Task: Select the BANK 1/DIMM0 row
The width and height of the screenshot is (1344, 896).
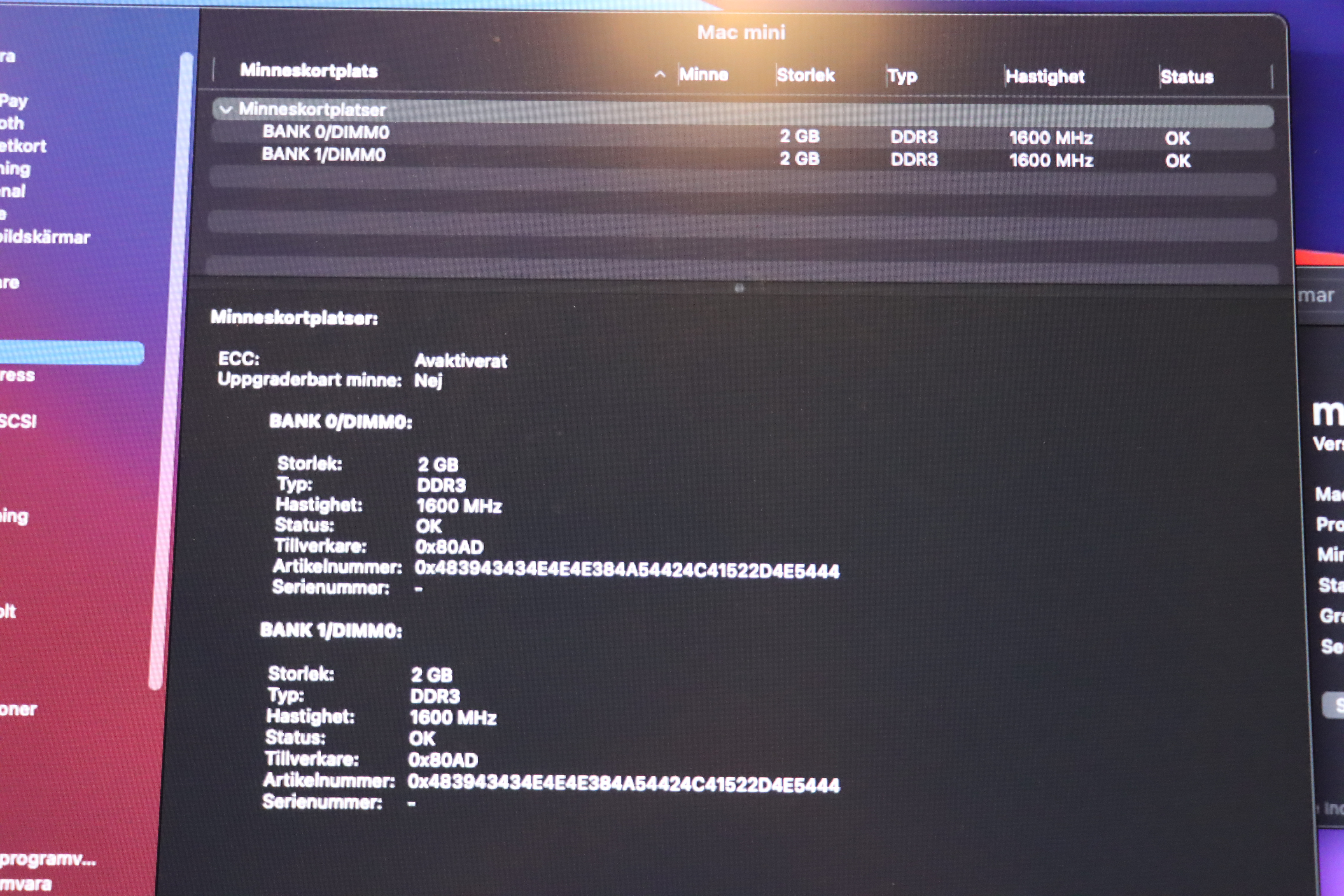Action: pyautogui.click(x=323, y=155)
